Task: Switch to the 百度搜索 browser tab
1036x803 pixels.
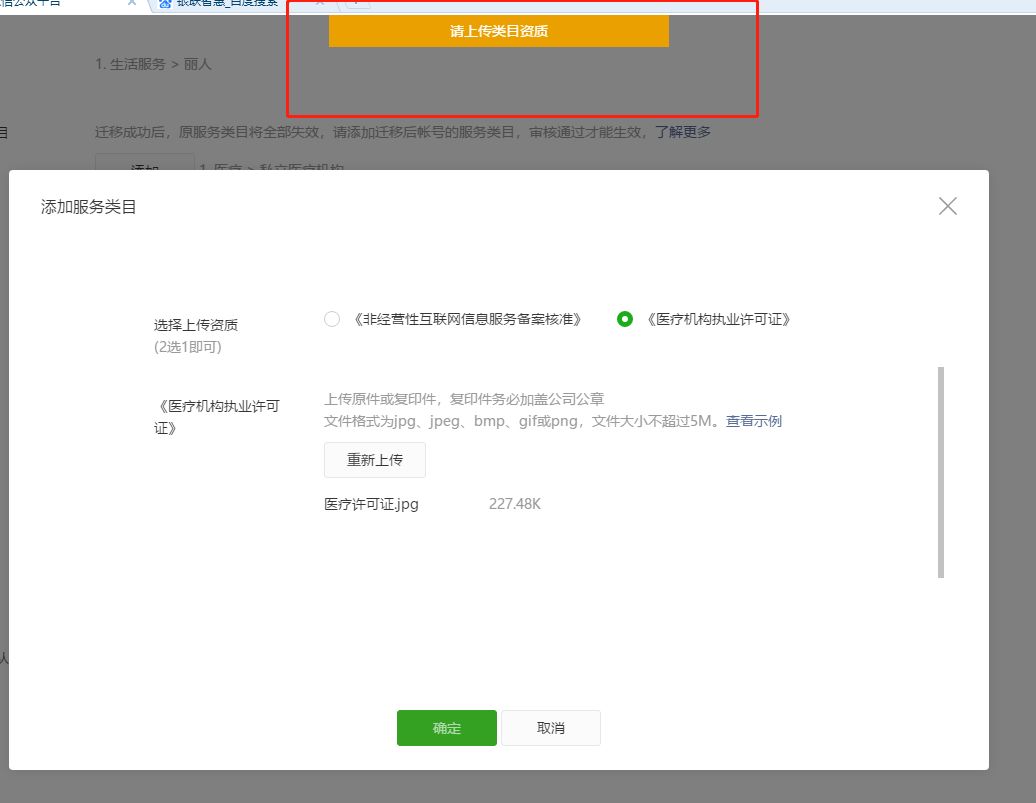Action: click(228, 3)
